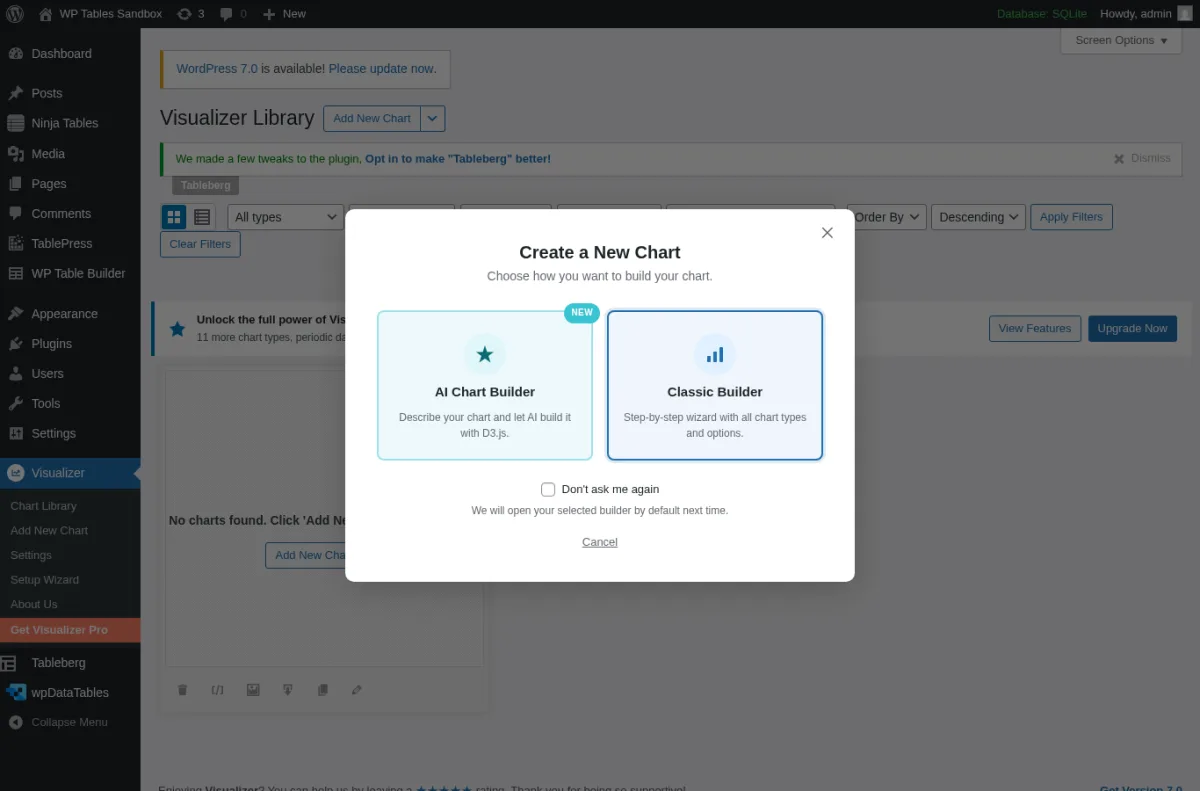Click the Media sidebar icon
Image resolution: width=1200 pixels, height=791 pixels.
[x=16, y=154]
